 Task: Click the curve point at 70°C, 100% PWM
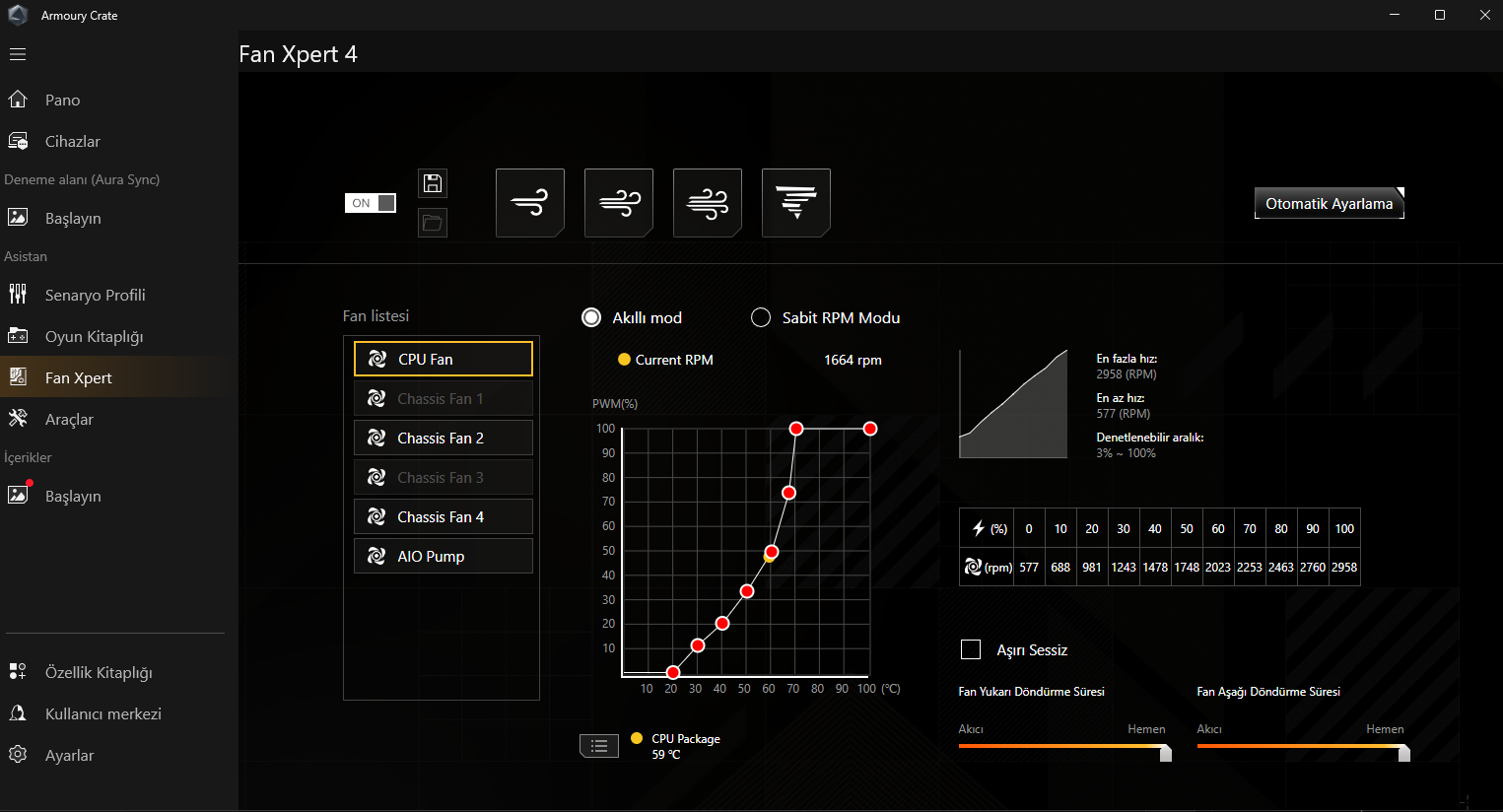[796, 429]
